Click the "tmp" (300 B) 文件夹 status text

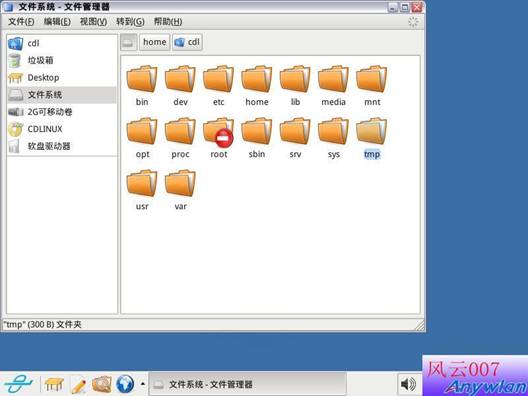click(x=42, y=325)
